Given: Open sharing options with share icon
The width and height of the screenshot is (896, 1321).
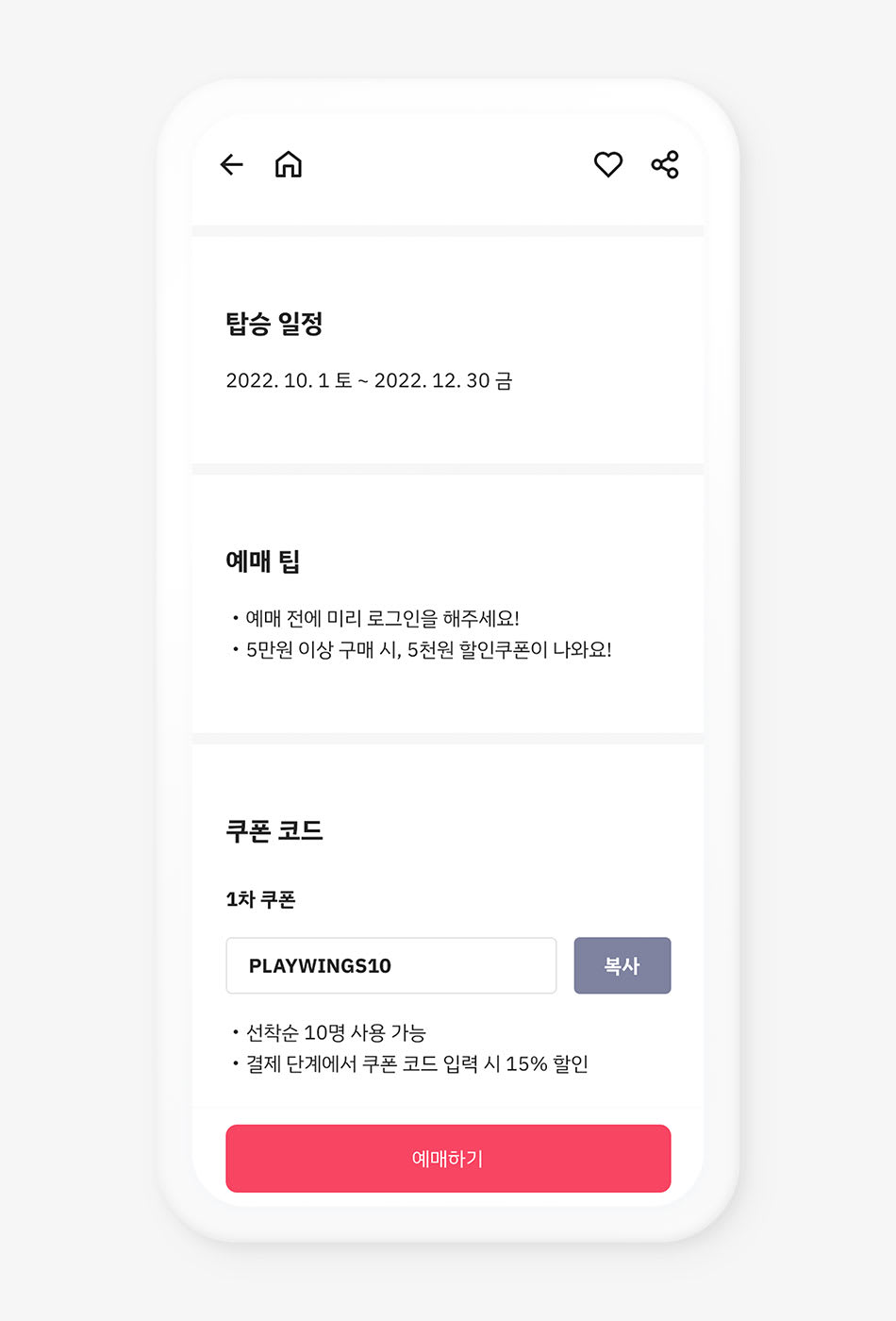Looking at the screenshot, I should click(664, 164).
